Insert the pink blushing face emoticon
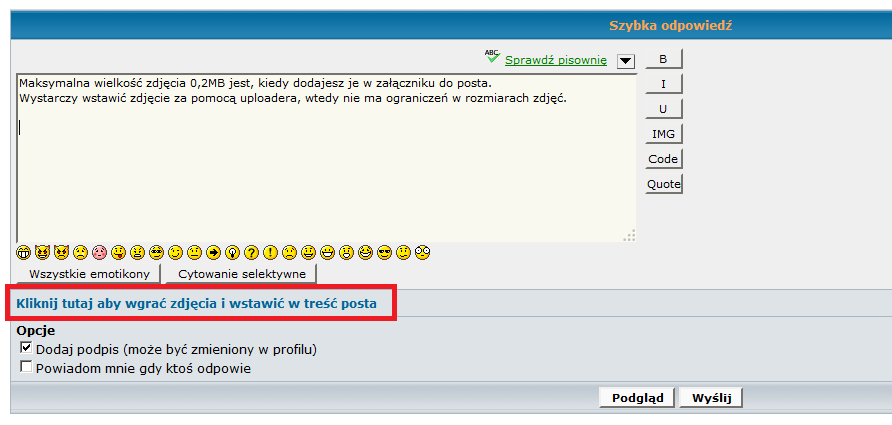892x425 pixels. (100, 251)
